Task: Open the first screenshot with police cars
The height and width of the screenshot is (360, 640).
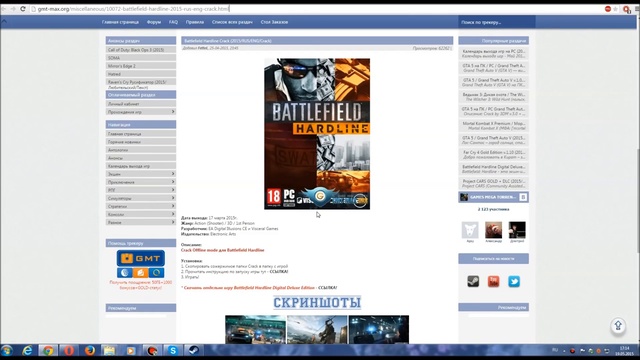Action: click(x=256, y=329)
